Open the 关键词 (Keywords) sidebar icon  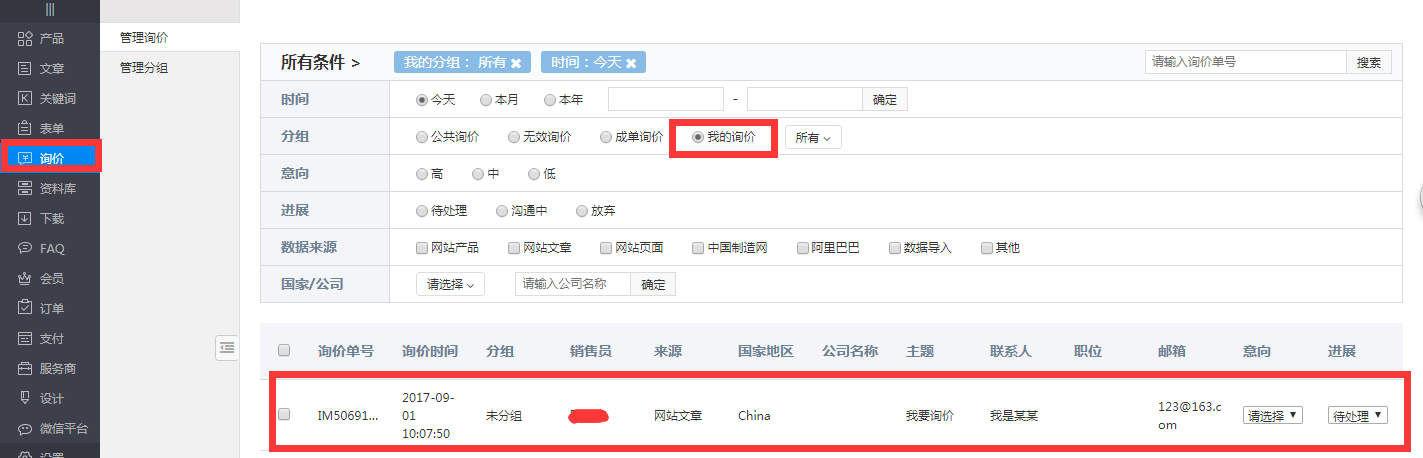click(26, 98)
